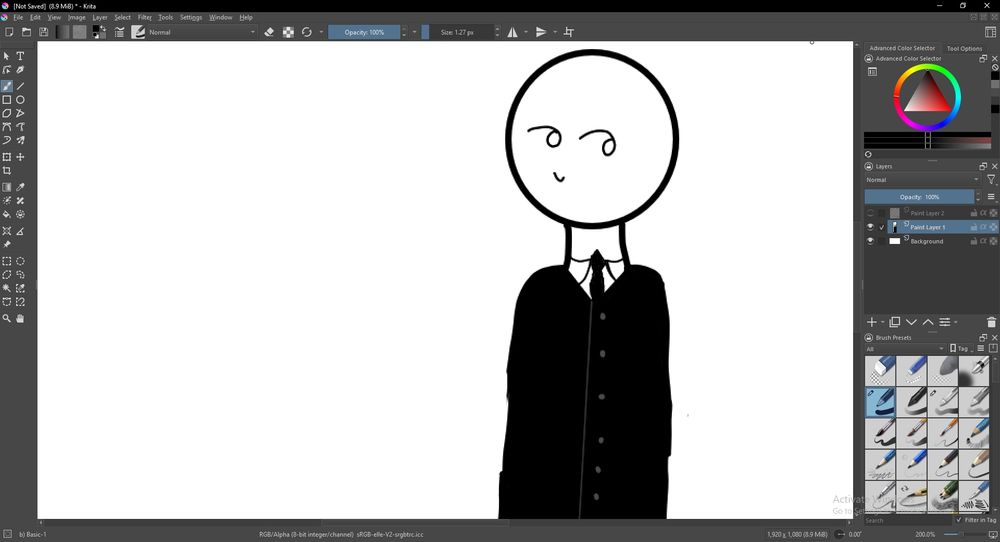Image resolution: width=1000 pixels, height=542 pixels.
Task: Hide Paint Layer 1 with eye icon
Action: (x=870, y=227)
